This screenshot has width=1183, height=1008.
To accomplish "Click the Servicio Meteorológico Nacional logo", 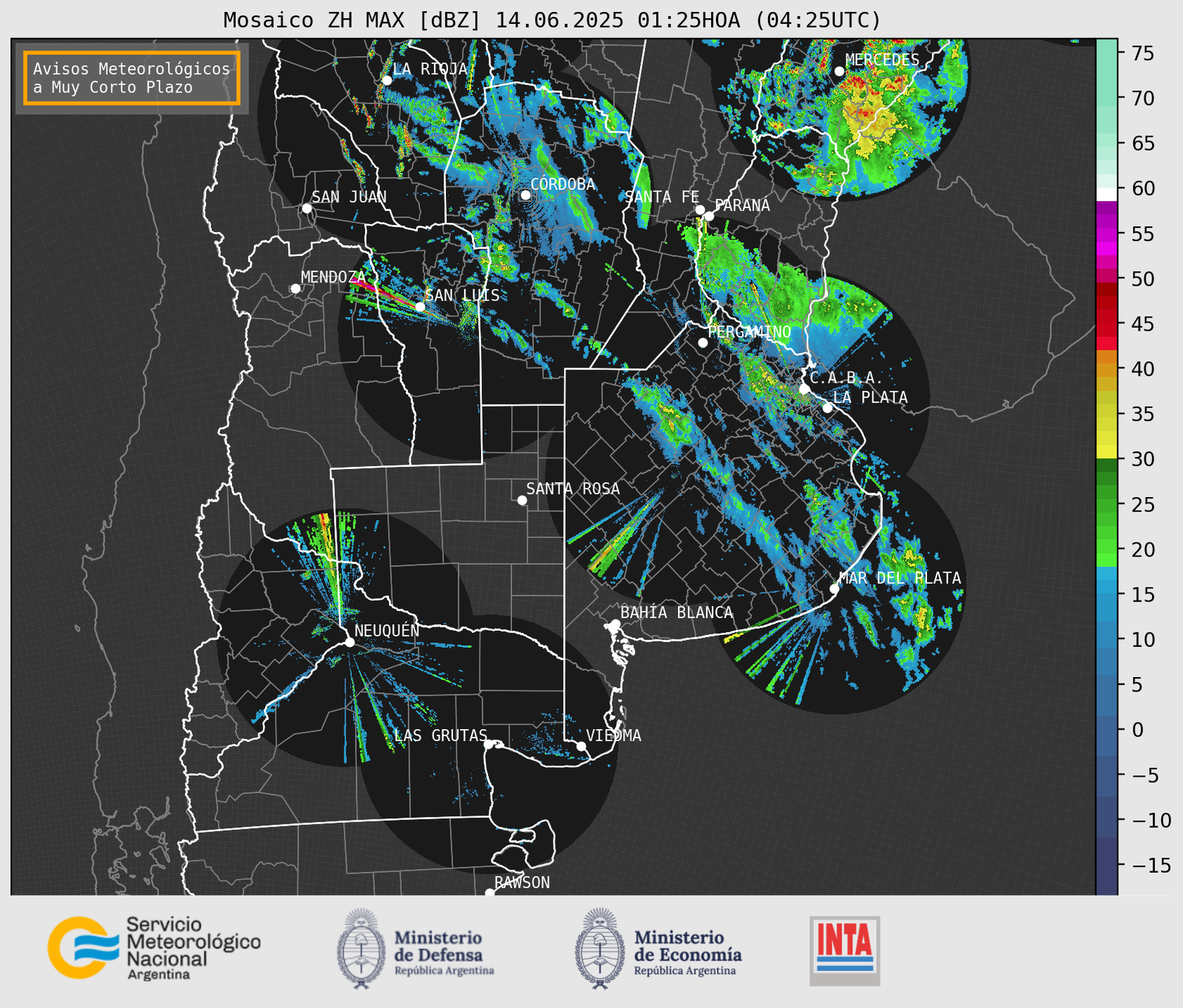I will 154,948.
